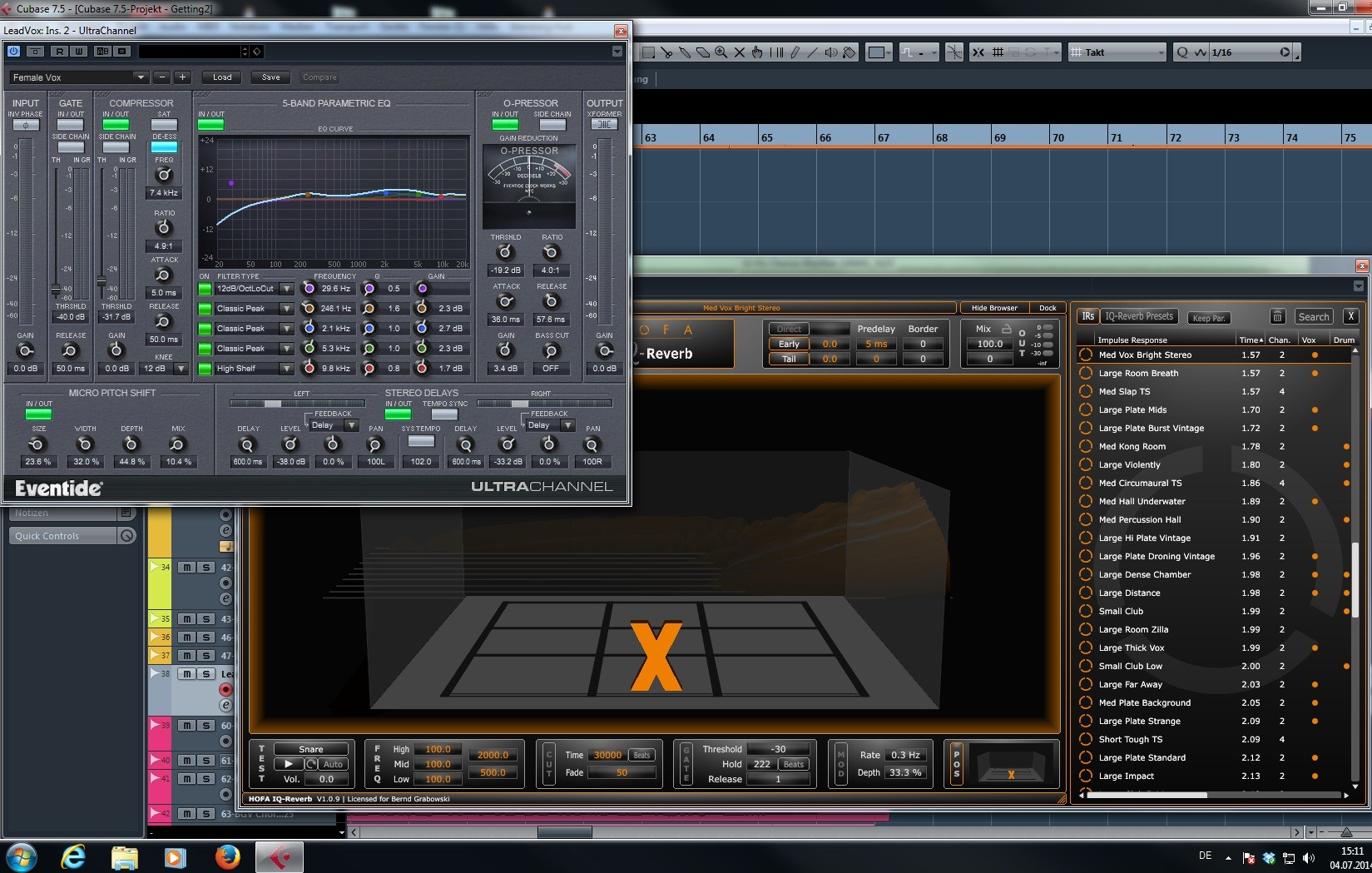This screenshot has width=1372, height=873.
Task: Click the Dock button in IQ-Reverb
Action: 1048,308
